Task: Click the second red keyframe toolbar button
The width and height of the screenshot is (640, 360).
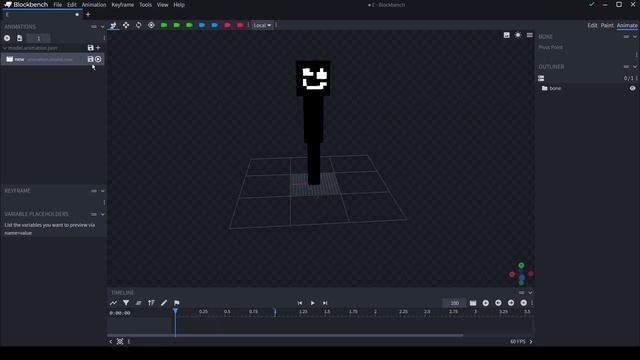Action: click(240, 25)
